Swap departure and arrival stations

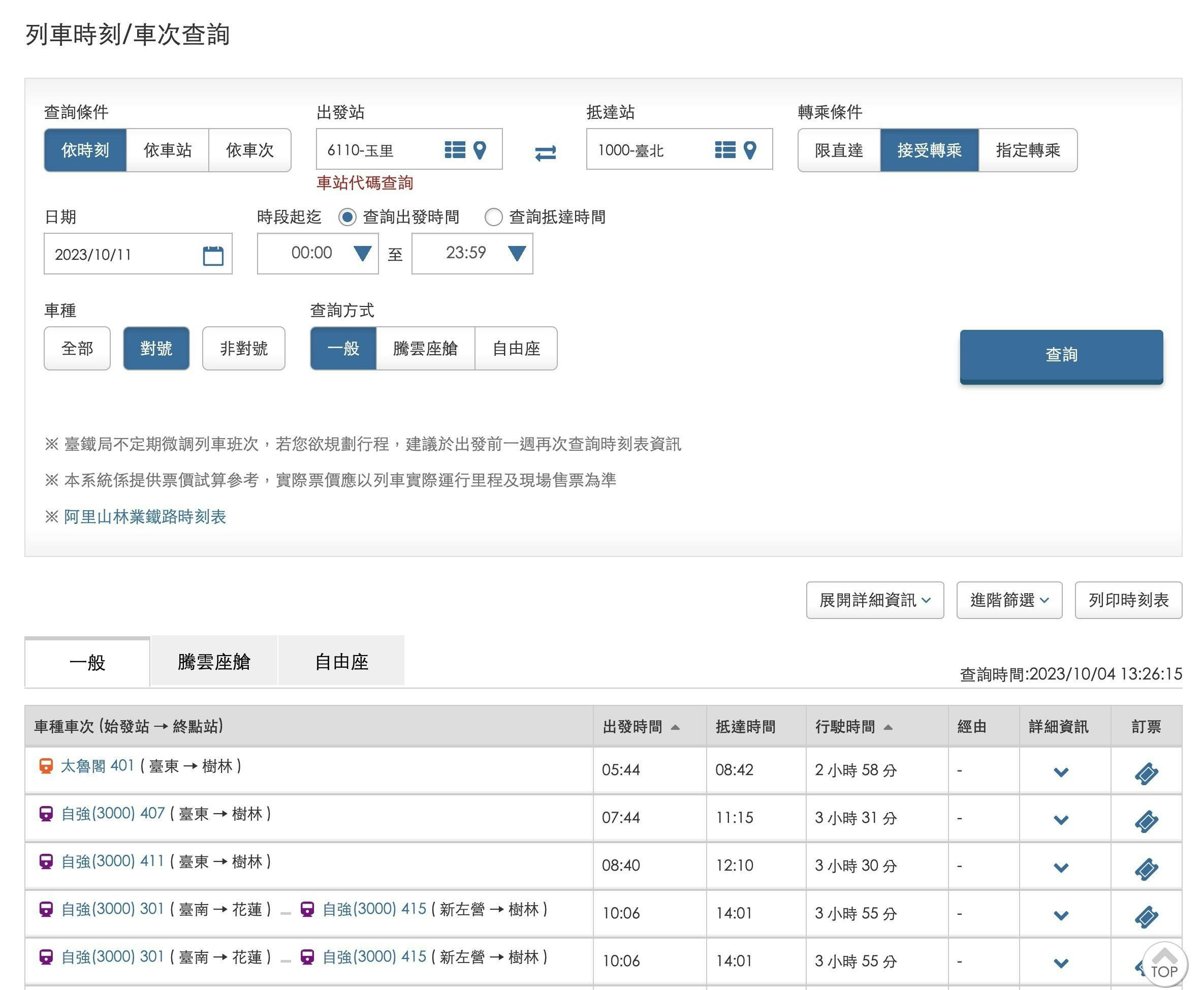pyautogui.click(x=545, y=153)
